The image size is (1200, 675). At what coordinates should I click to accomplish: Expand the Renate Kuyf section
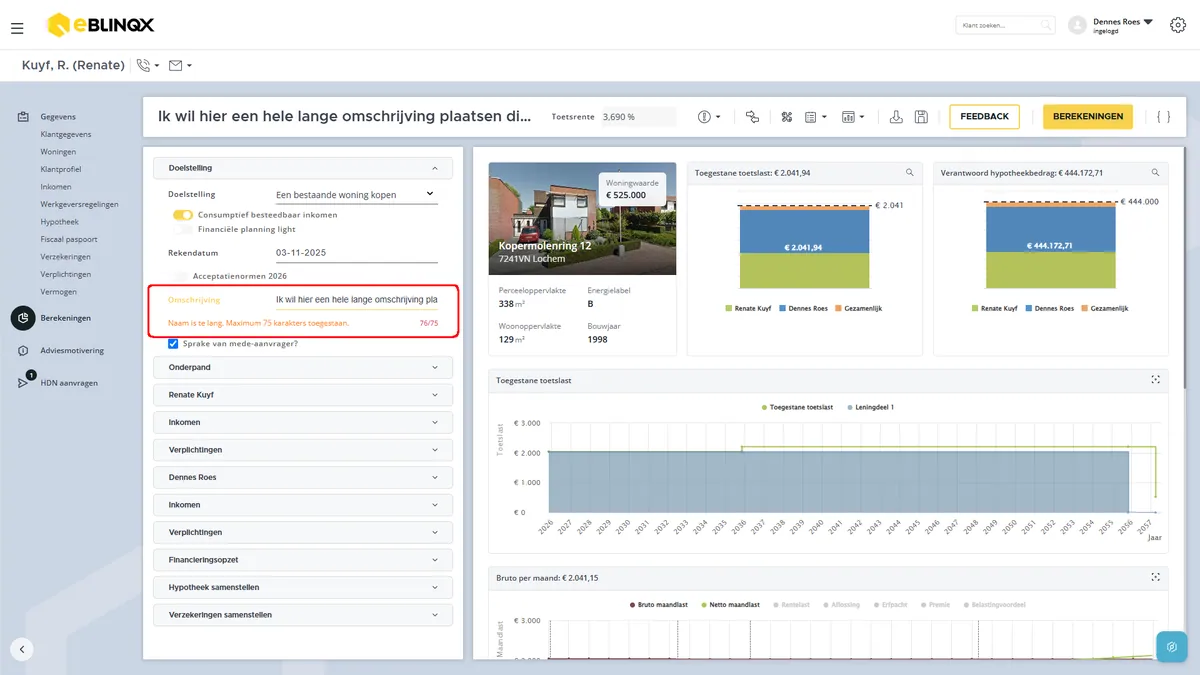303,395
